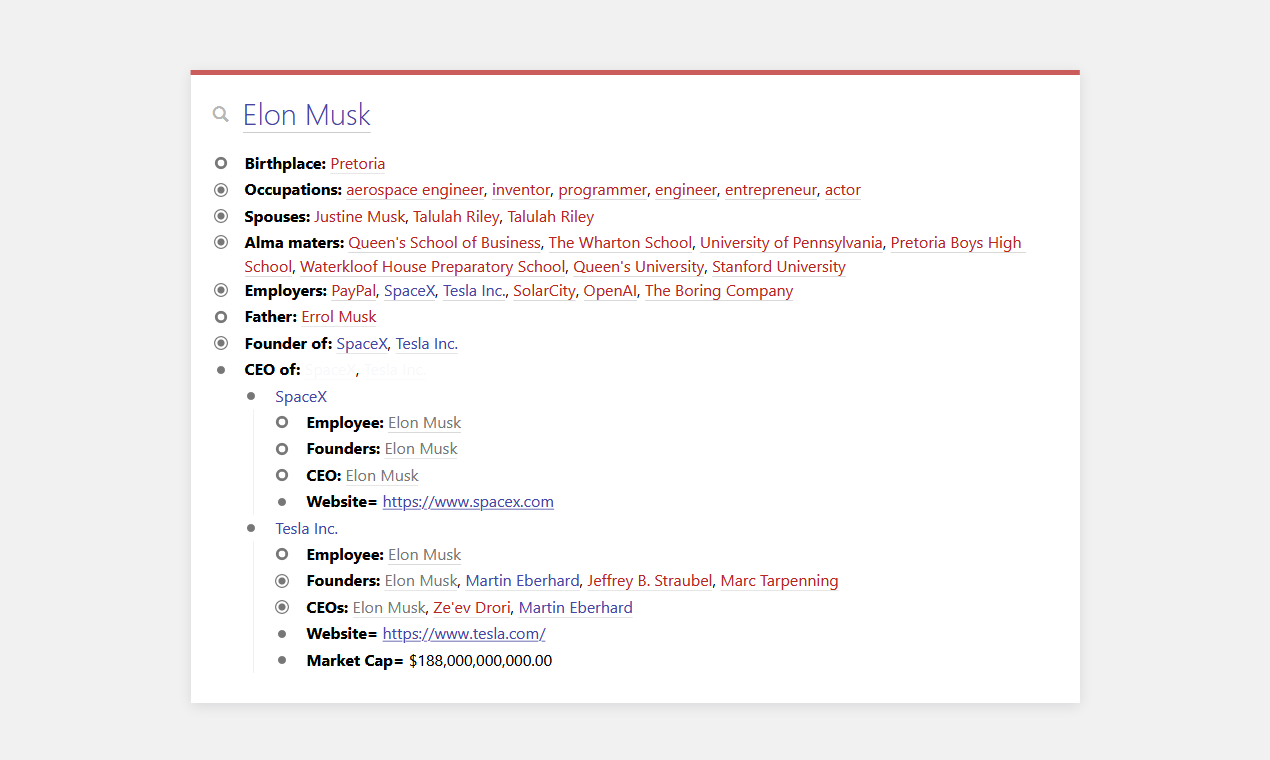The image size is (1270, 760).
Task: Click the SpaceX Founders row bullet
Action: 282,449
